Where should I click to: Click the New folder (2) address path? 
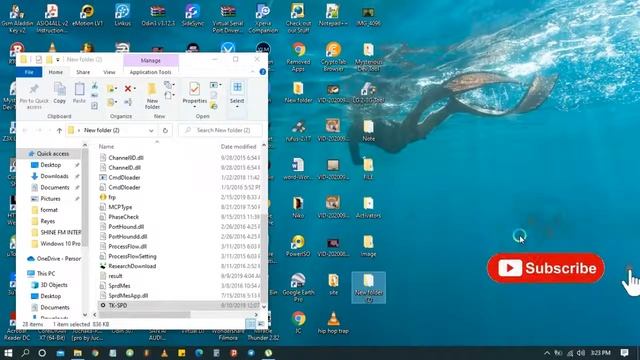(102, 130)
